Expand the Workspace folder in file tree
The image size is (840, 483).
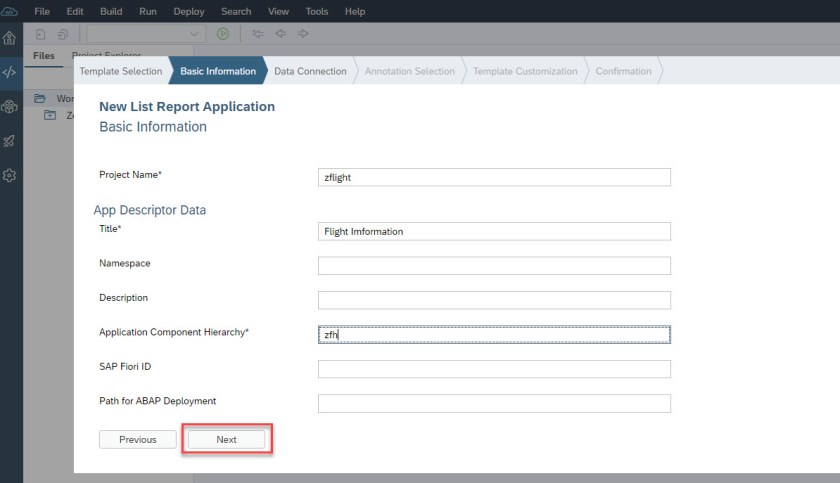coord(40,99)
